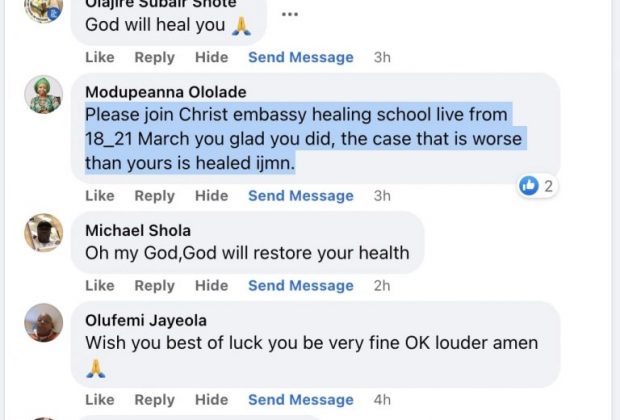Viewport: 620px width, 420px height.
Task: Open Olufemi Jayeola's profile avatar
Action: coord(44,322)
